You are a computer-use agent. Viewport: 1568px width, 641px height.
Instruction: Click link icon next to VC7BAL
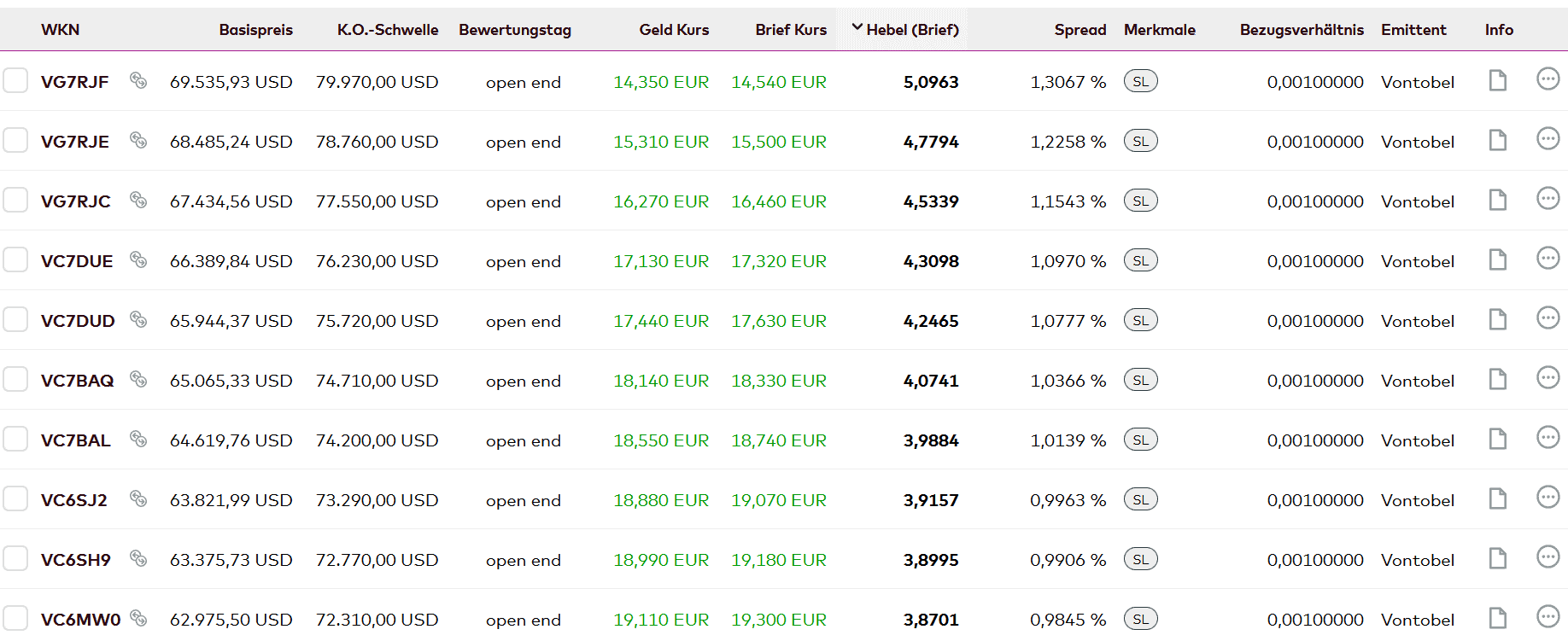click(138, 439)
